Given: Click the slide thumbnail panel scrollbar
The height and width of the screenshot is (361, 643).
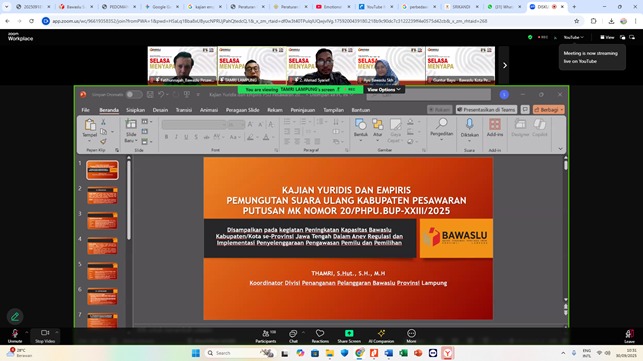Looking at the screenshot, I should coord(129,200).
